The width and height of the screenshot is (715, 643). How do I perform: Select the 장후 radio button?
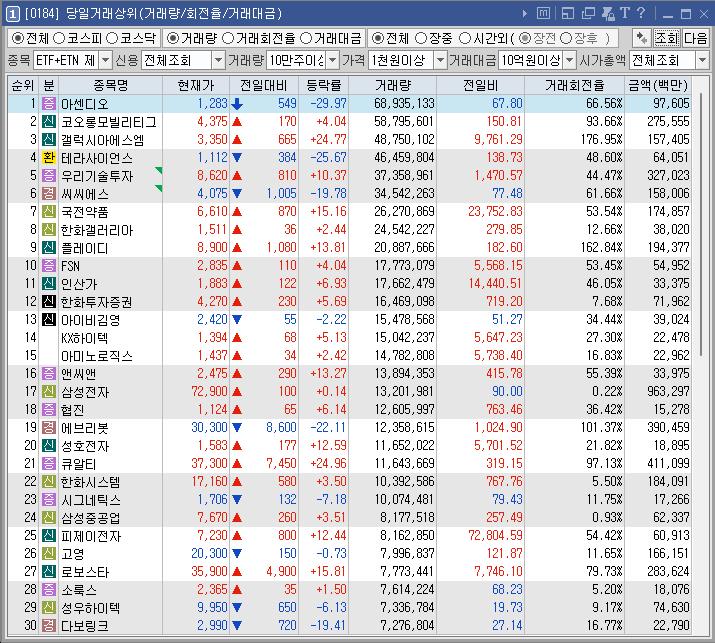click(x=565, y=38)
